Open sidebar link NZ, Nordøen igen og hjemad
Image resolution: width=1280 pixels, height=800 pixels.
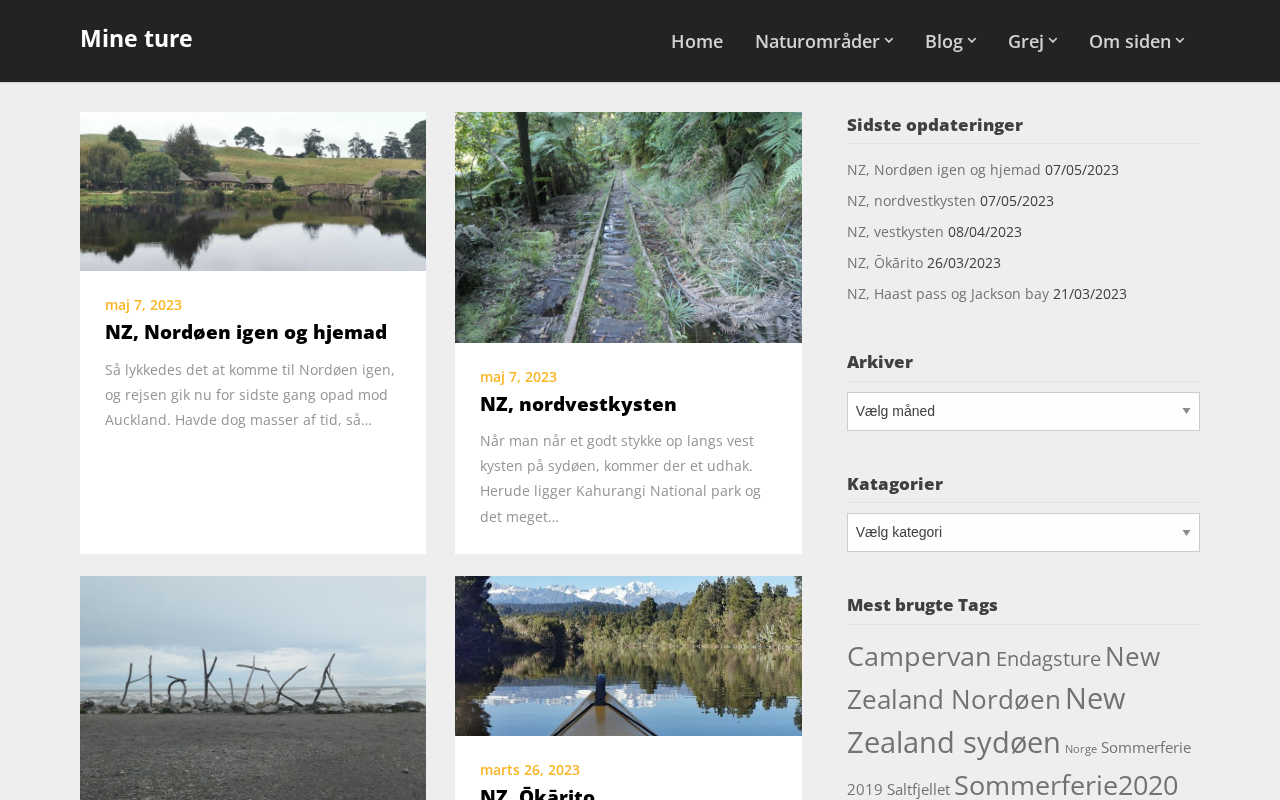(x=944, y=170)
